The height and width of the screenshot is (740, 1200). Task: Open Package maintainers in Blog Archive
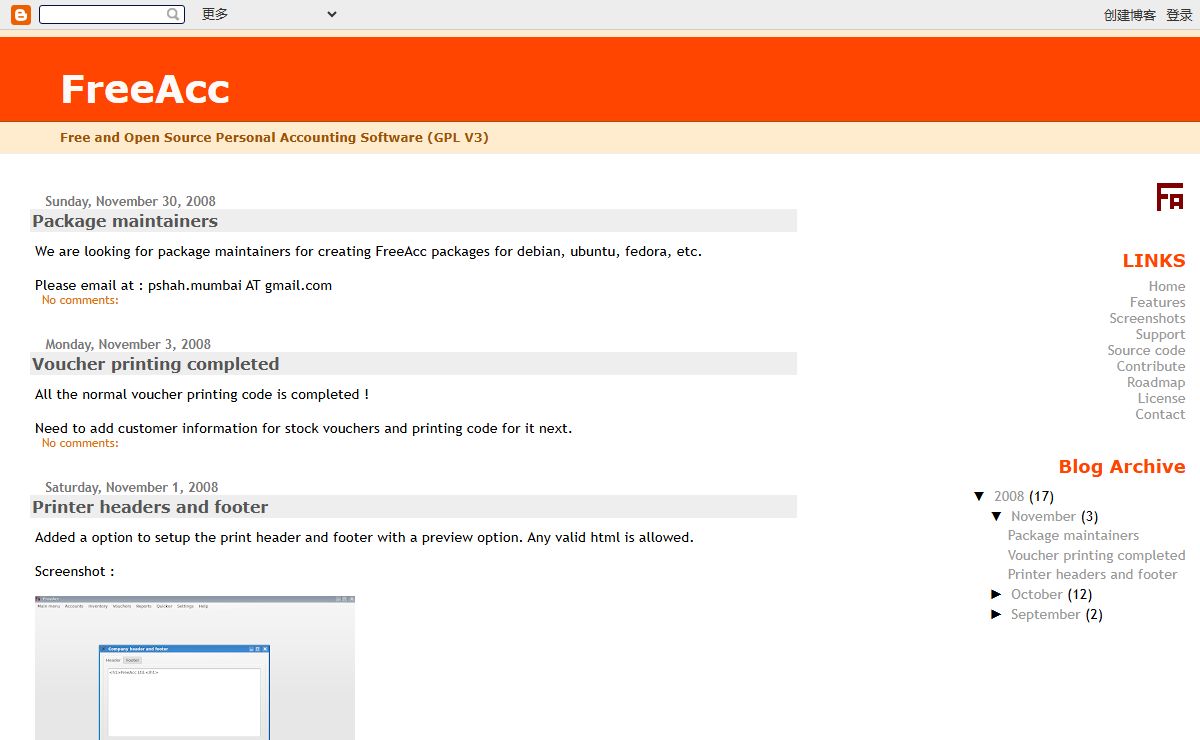point(1073,535)
